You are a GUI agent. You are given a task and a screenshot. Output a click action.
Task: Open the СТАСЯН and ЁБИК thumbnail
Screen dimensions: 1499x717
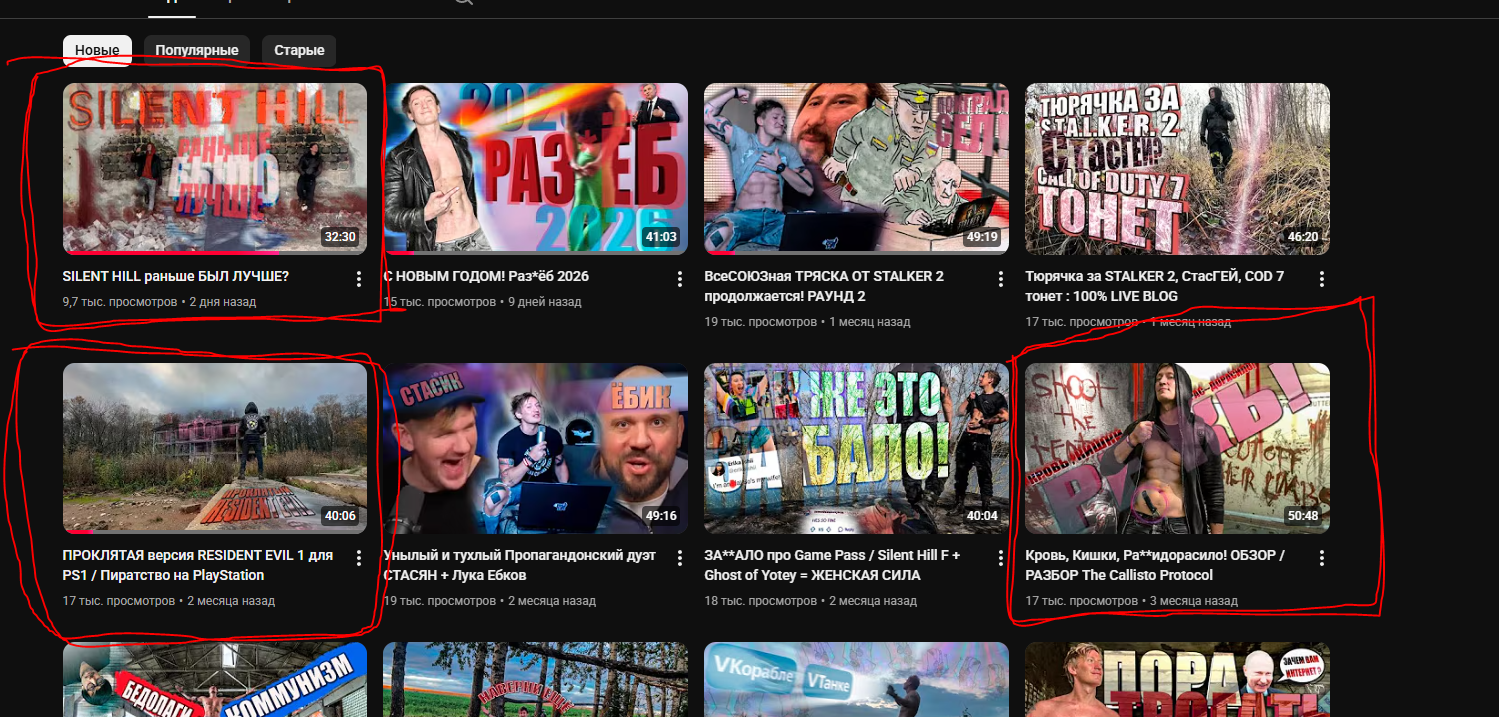535,448
